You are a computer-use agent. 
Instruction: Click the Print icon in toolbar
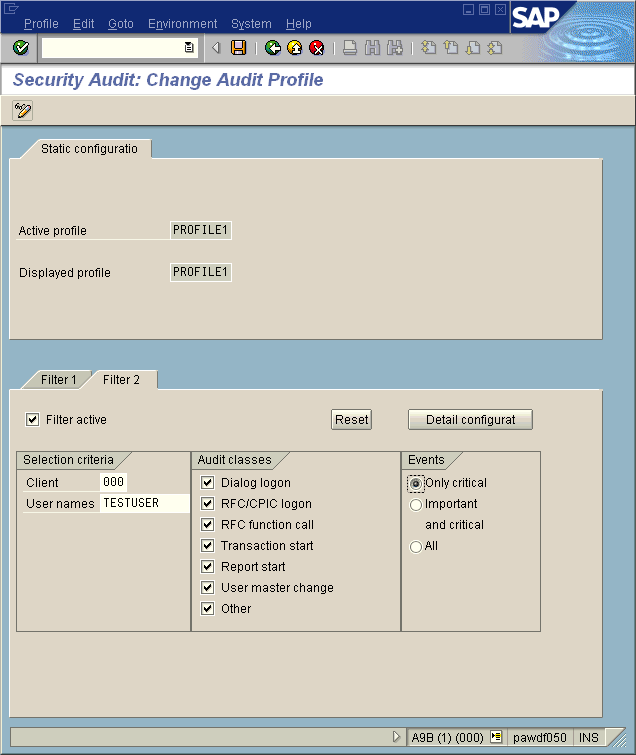tap(350, 48)
